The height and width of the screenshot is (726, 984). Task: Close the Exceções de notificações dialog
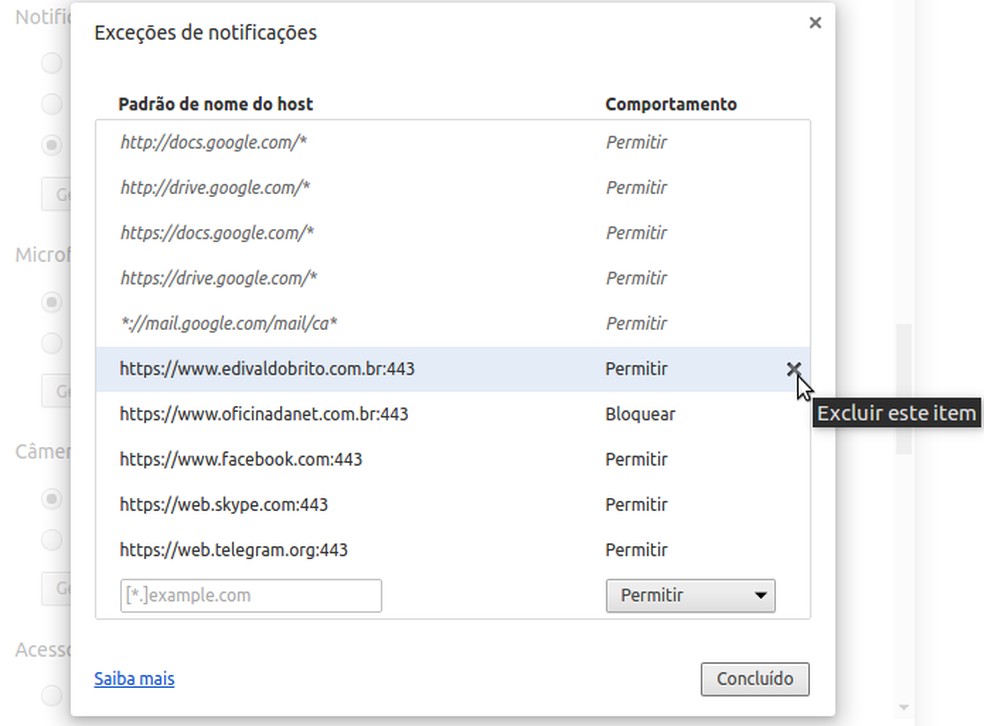coord(815,22)
